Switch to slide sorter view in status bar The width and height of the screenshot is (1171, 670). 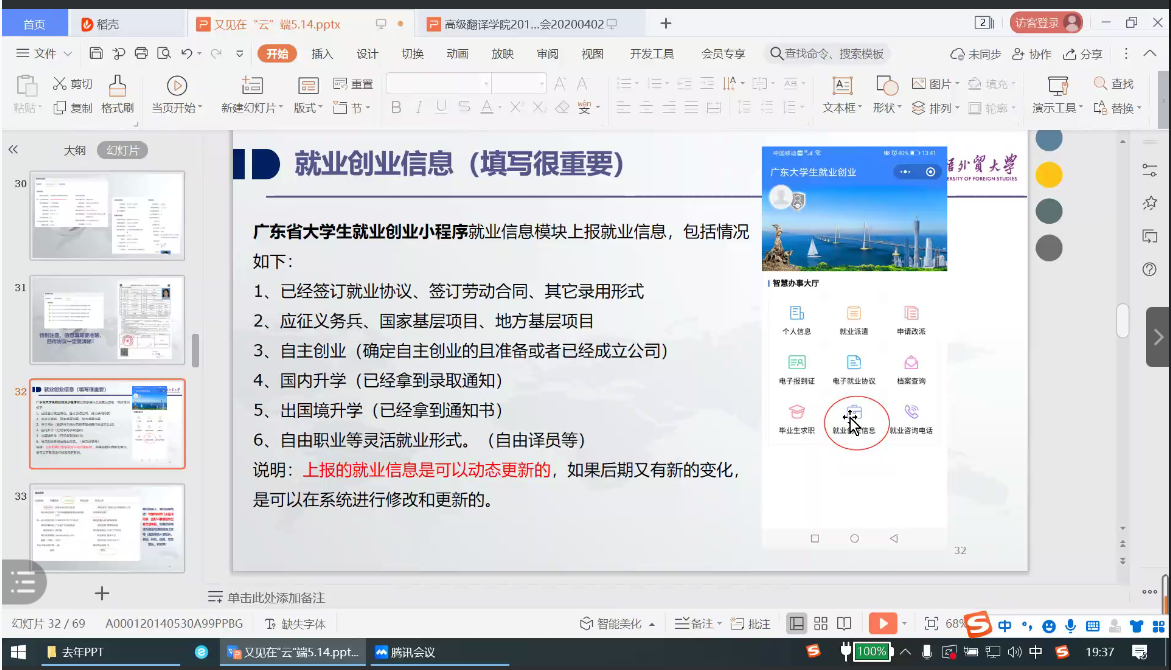tap(820, 623)
